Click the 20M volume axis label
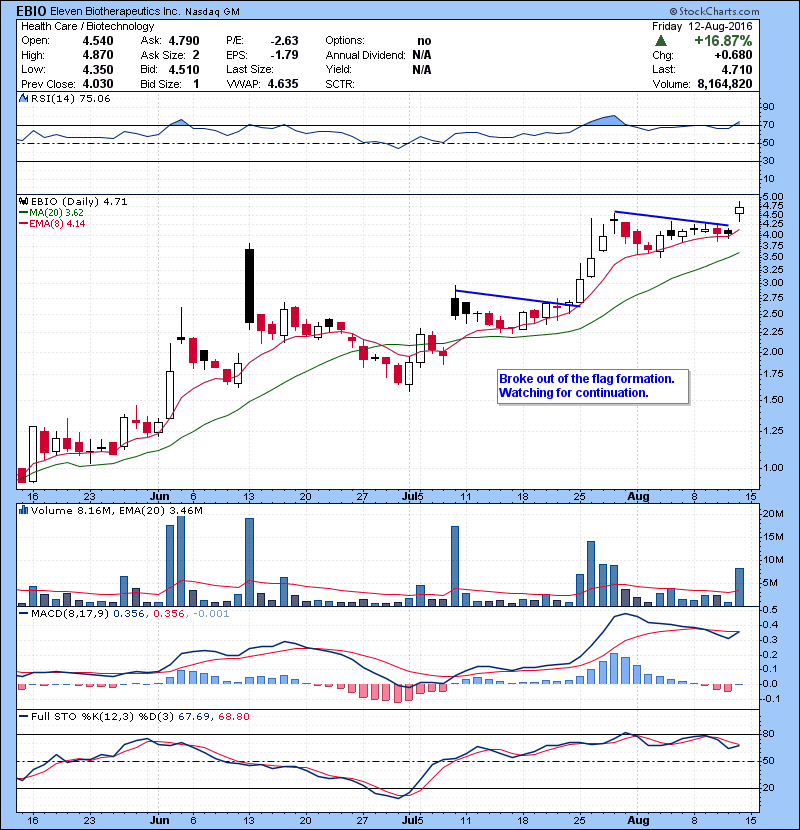 pos(773,513)
